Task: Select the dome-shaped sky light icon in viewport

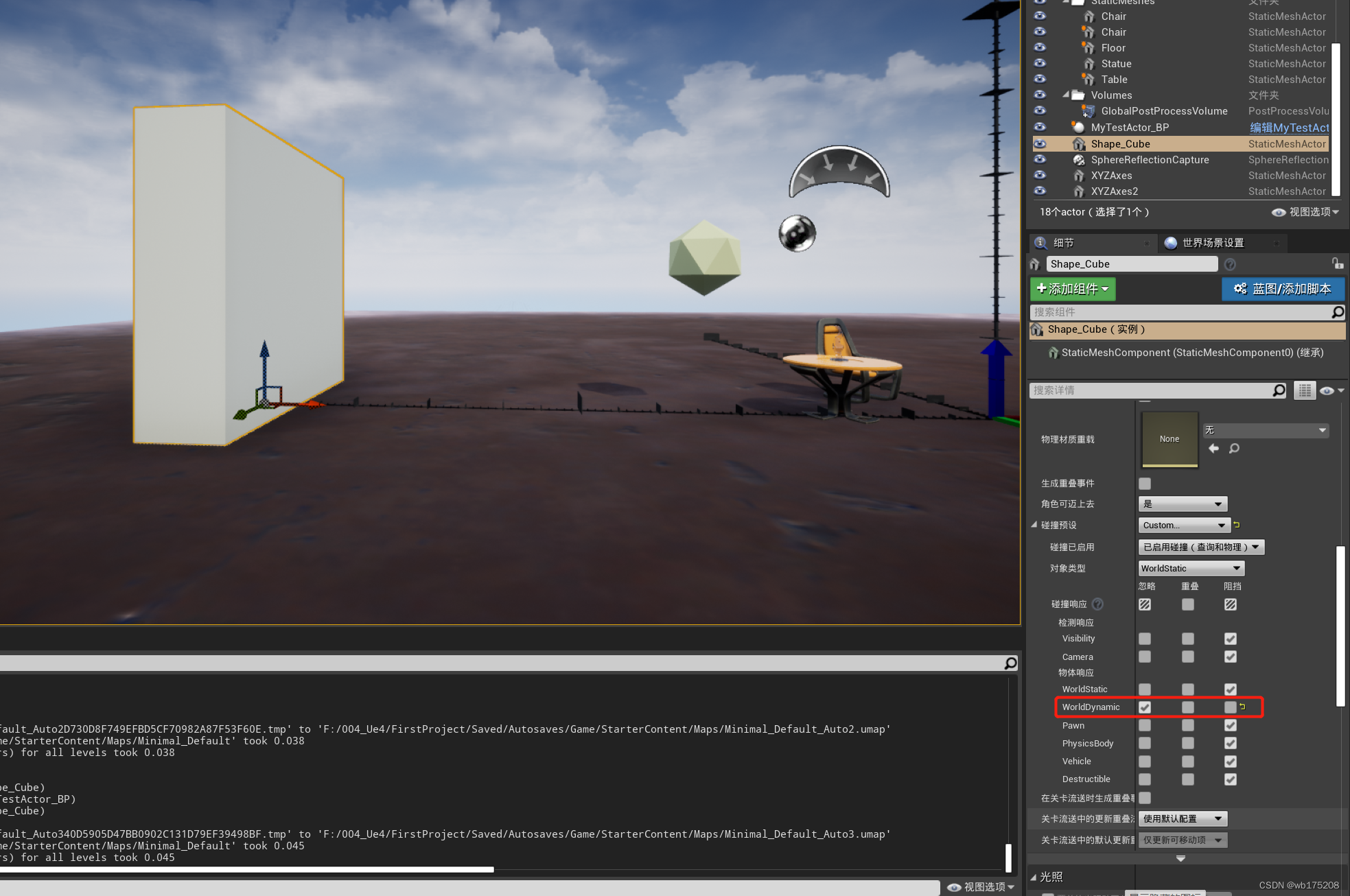Action: coord(839,172)
